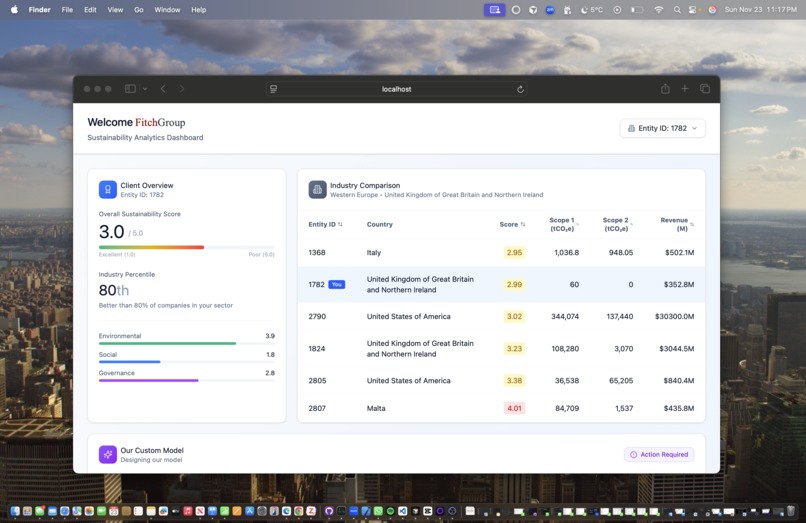
Task: Open the Go menu
Action: click(x=139, y=9)
